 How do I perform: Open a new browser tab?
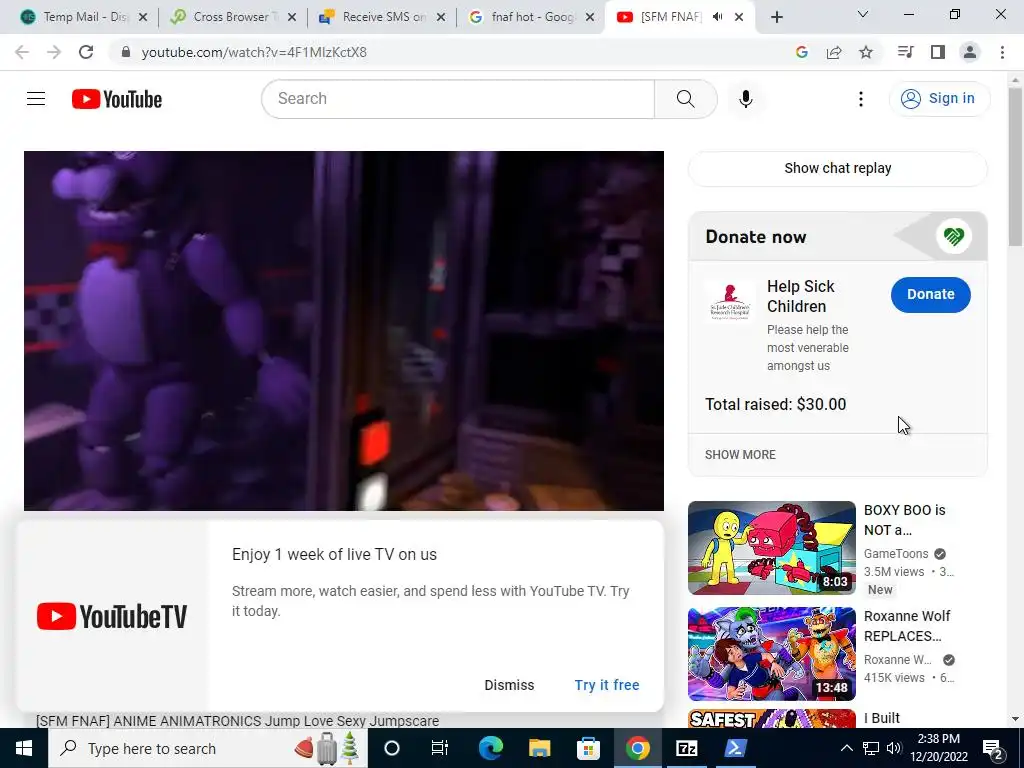[776, 17]
